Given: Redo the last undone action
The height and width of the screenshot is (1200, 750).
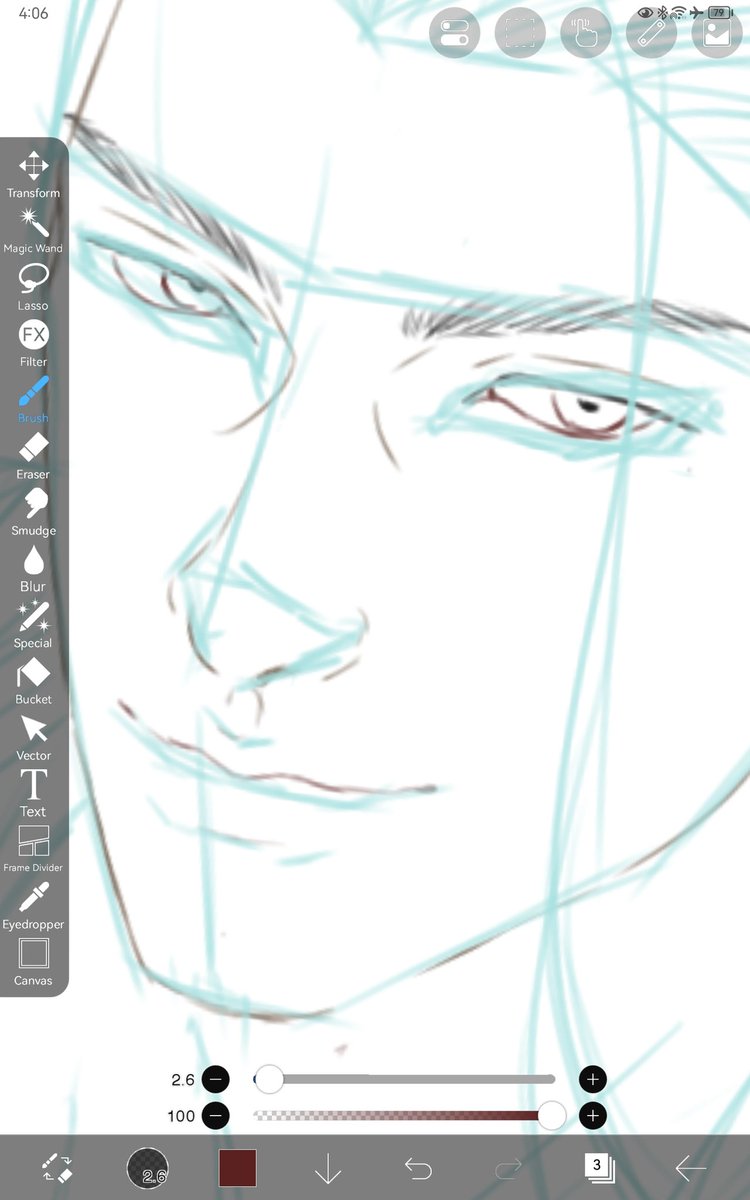Looking at the screenshot, I should pos(508,1167).
